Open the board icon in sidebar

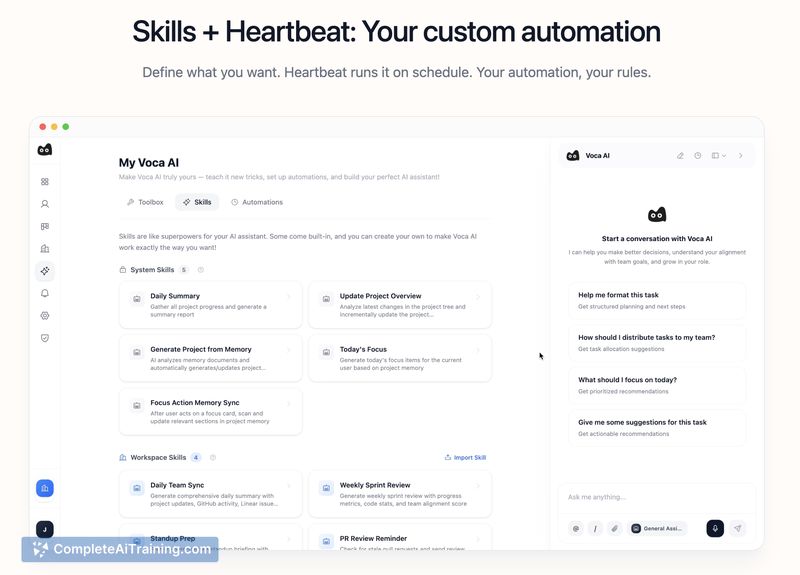click(45, 227)
